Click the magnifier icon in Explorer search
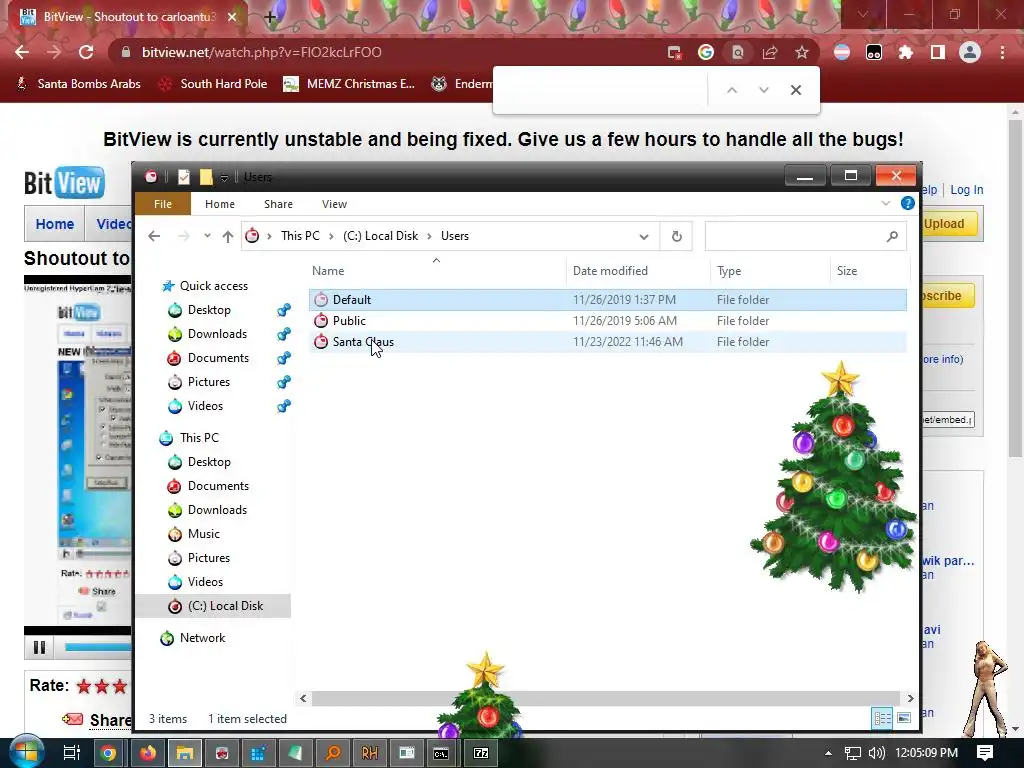This screenshot has width=1024, height=768. 892,236
